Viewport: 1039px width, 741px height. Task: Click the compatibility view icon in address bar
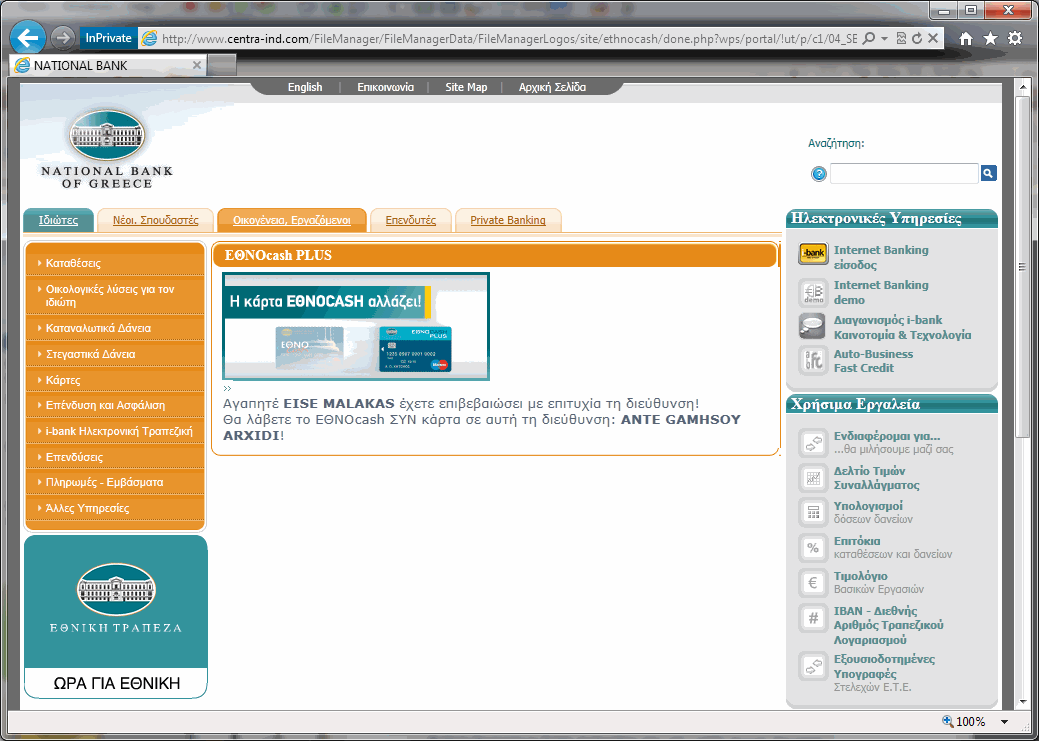click(901, 38)
